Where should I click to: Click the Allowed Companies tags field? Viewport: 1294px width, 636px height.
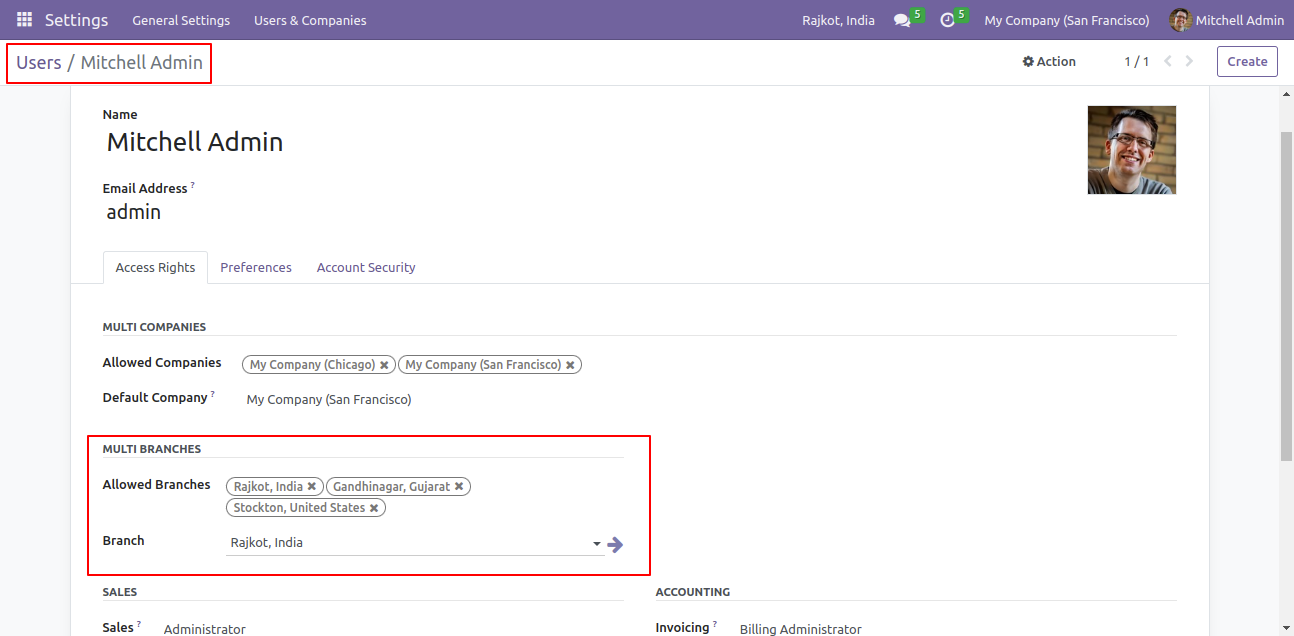coord(410,365)
